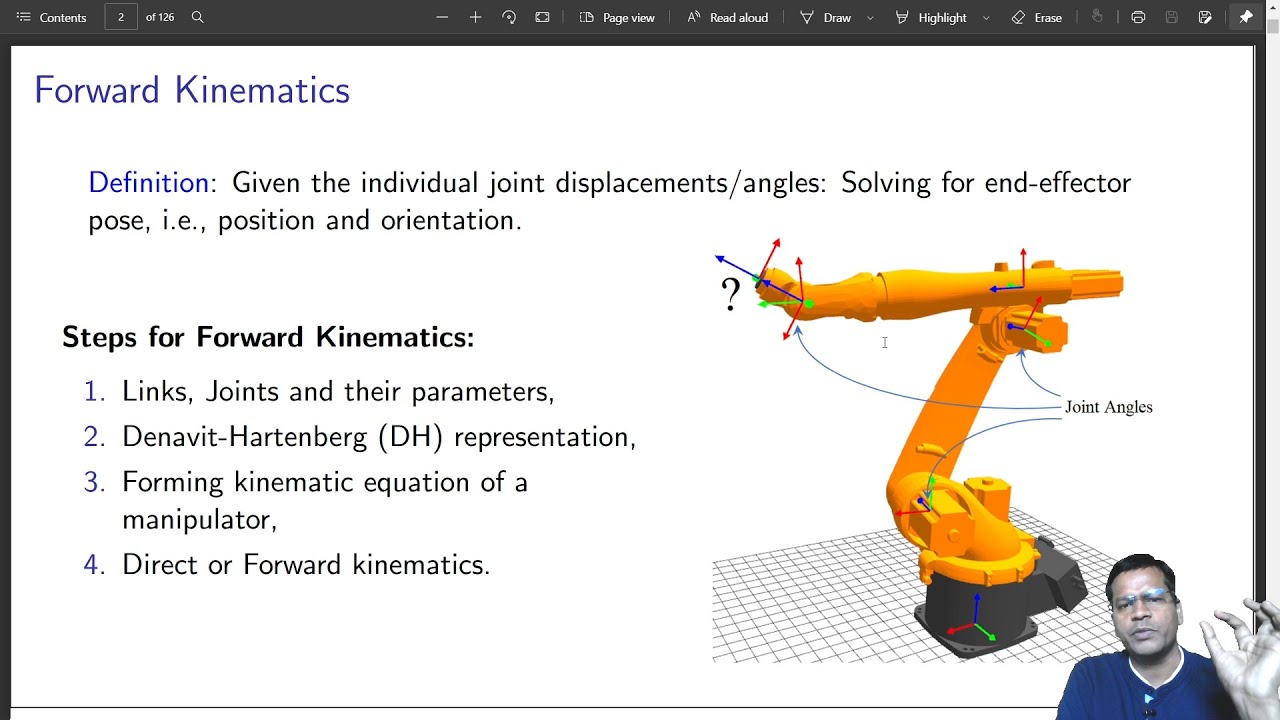Unpin the PDF toolbar

1246,17
